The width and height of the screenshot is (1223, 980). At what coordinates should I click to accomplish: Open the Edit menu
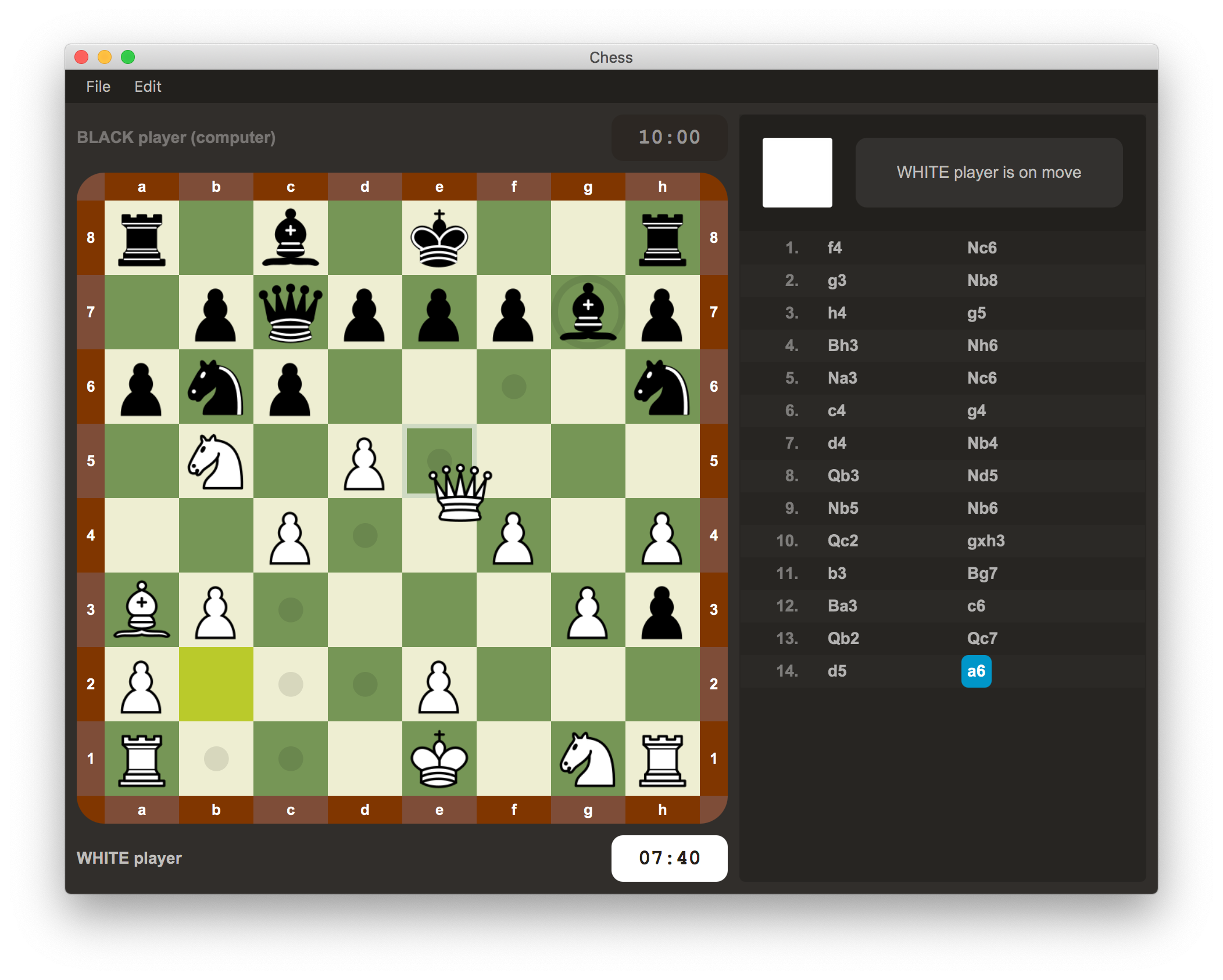click(148, 87)
